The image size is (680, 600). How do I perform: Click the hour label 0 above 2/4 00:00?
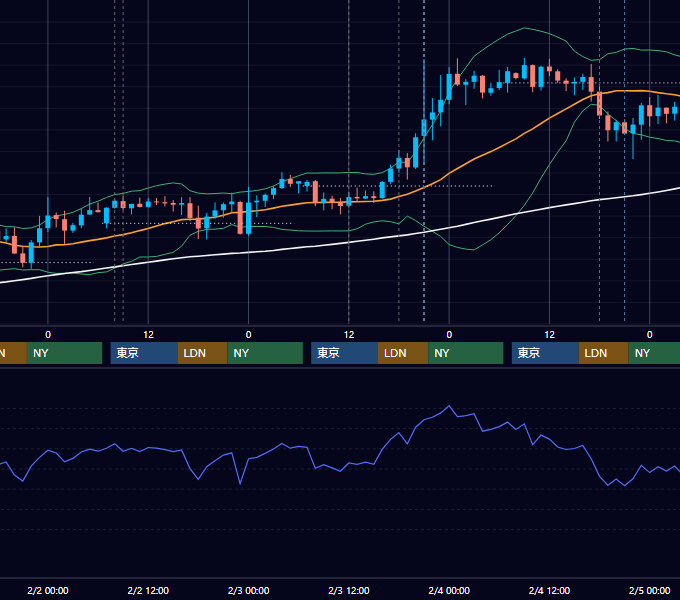tap(449, 335)
